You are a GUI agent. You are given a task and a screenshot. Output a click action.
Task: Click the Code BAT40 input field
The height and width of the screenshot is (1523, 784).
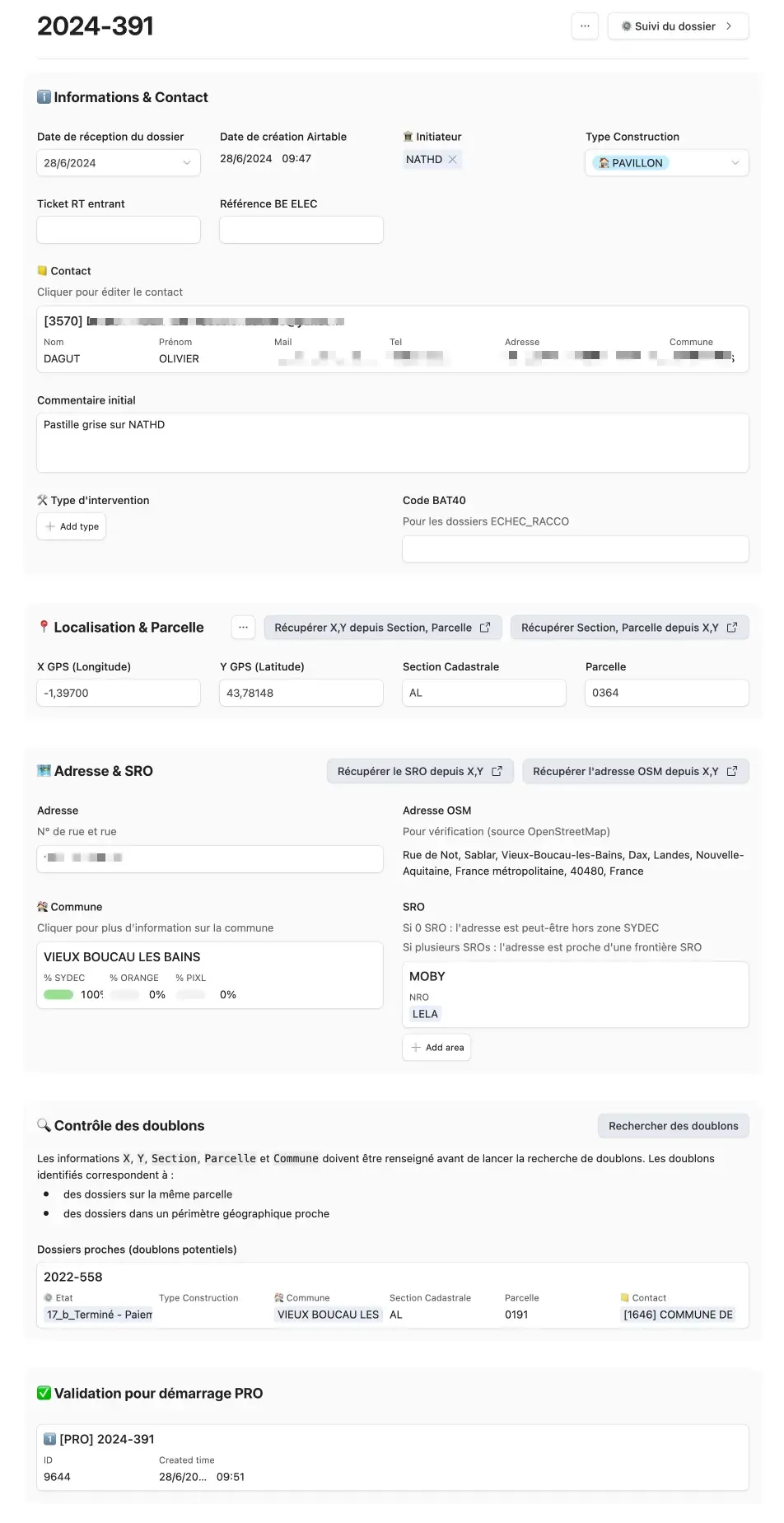pos(576,549)
